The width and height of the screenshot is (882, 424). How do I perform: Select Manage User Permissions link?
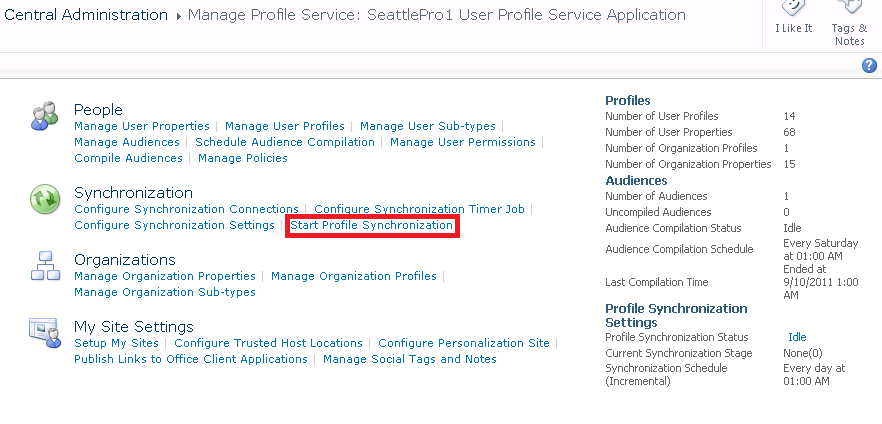(x=463, y=142)
